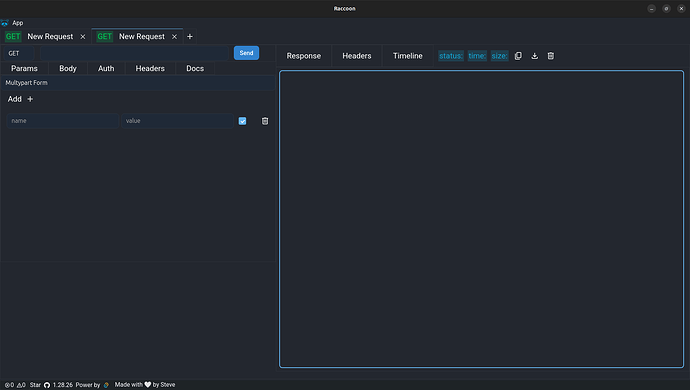Screen dimensions: 690x390
Task: Click the plus icon next to Add
Action: (x=30, y=99)
